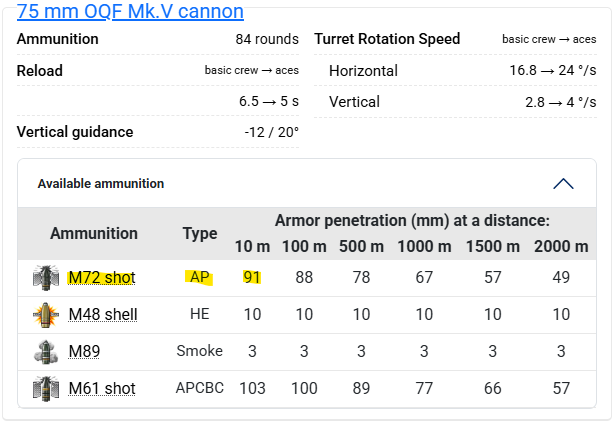This screenshot has height=422, width=614.
Task: Click the 2000 m distance column header
Action: (561, 246)
